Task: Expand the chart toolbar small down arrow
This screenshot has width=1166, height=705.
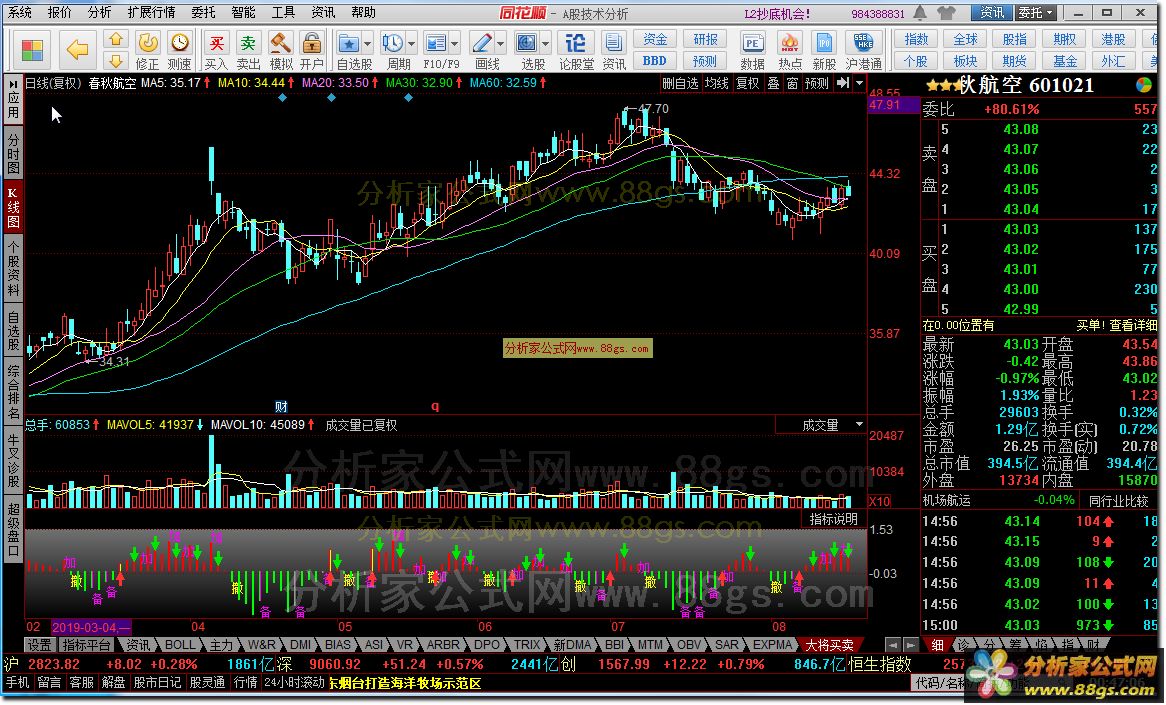Action: pos(860,83)
